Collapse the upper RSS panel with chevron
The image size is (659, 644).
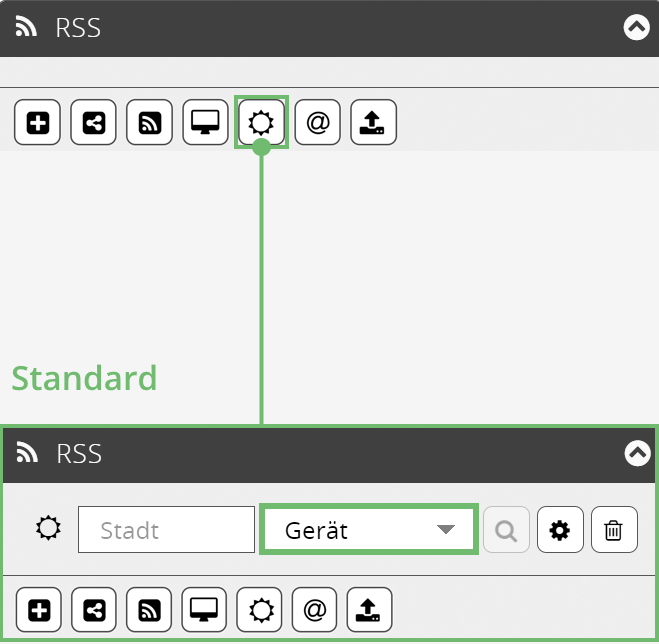(x=636, y=28)
